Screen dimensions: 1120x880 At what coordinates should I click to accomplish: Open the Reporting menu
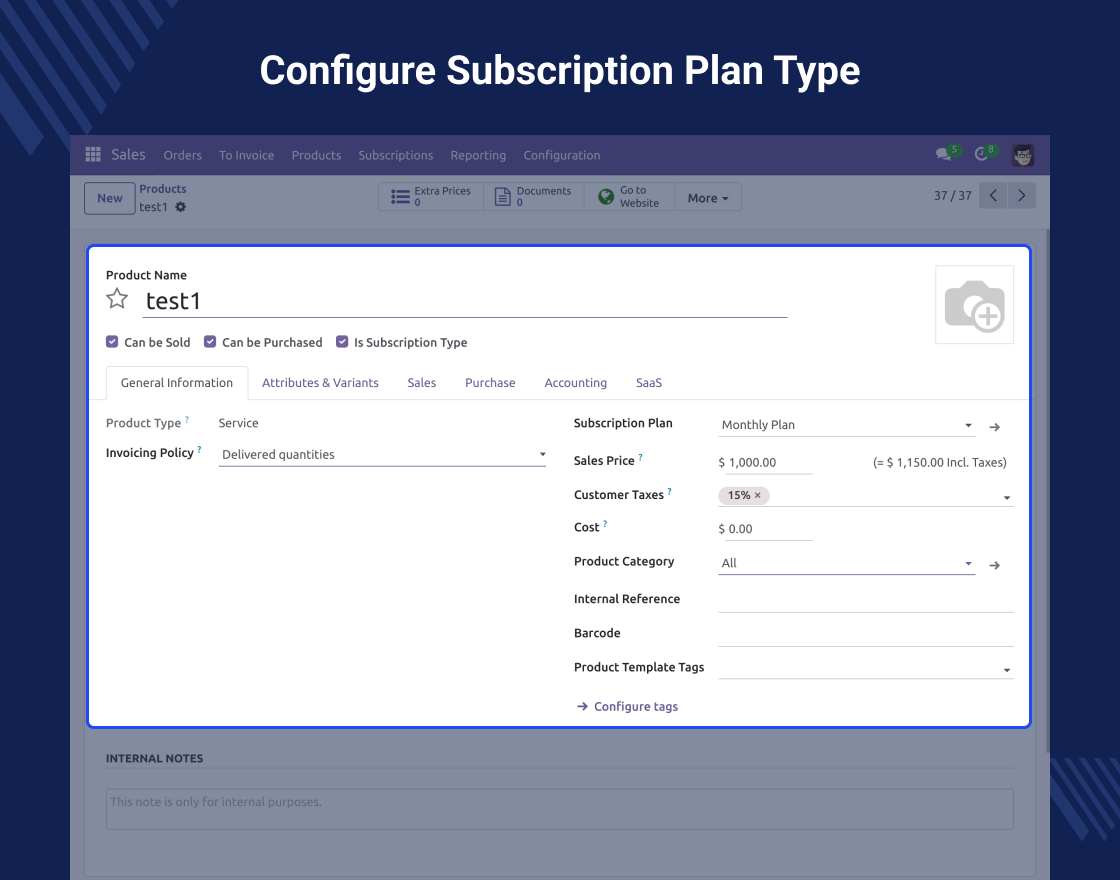tap(478, 155)
